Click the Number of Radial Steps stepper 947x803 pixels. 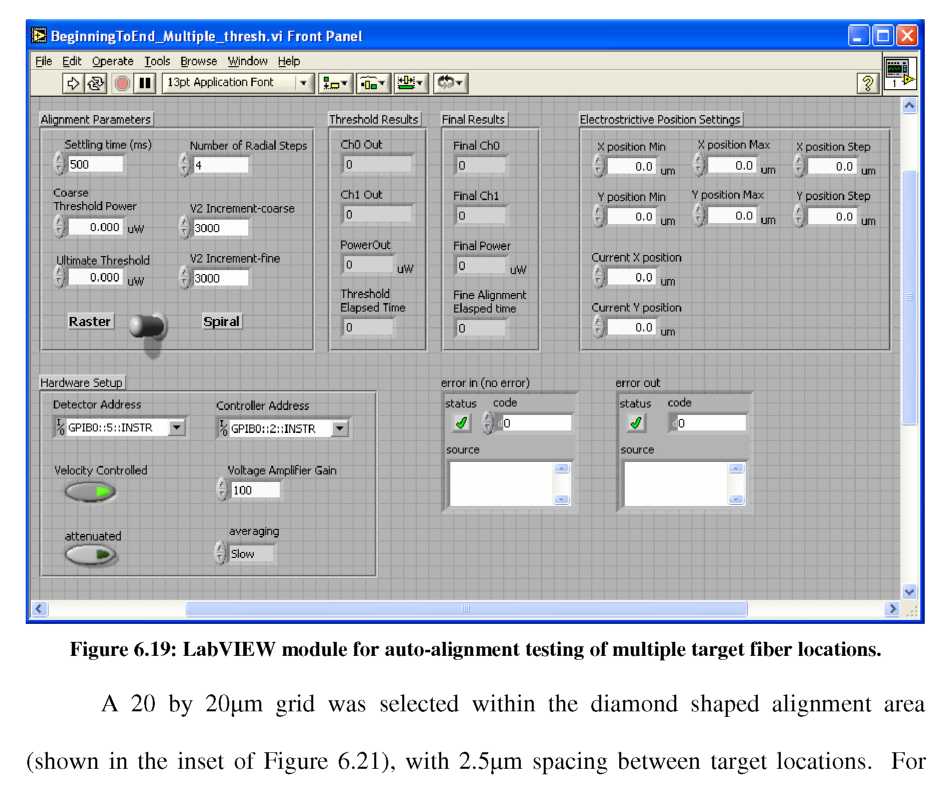coord(184,164)
